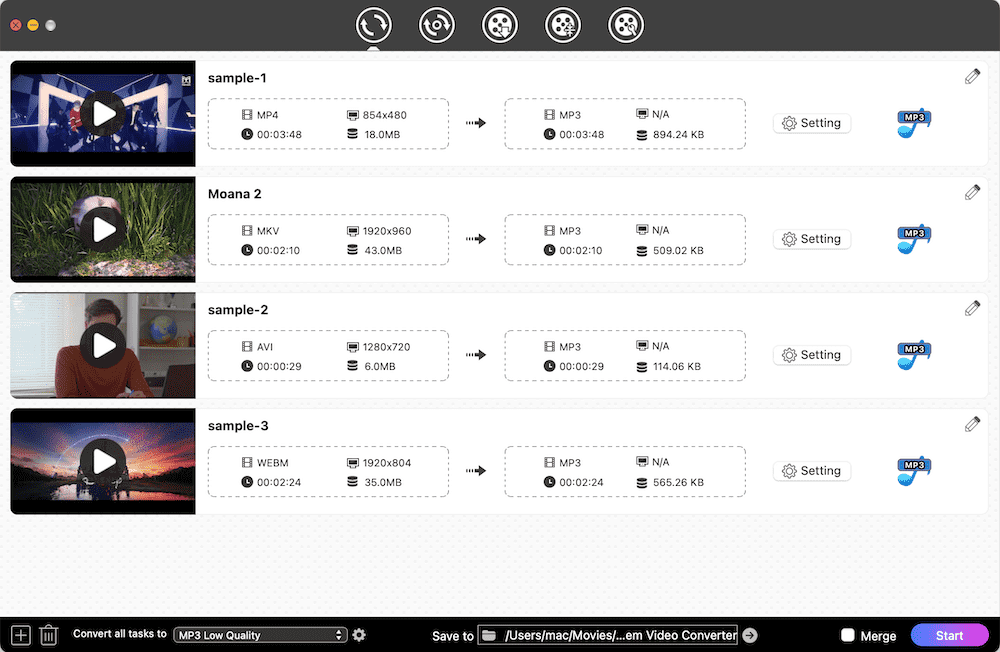Viewport: 1000px width, 652px height.
Task: Click the 1920x804 resolution value
Action: (387, 463)
